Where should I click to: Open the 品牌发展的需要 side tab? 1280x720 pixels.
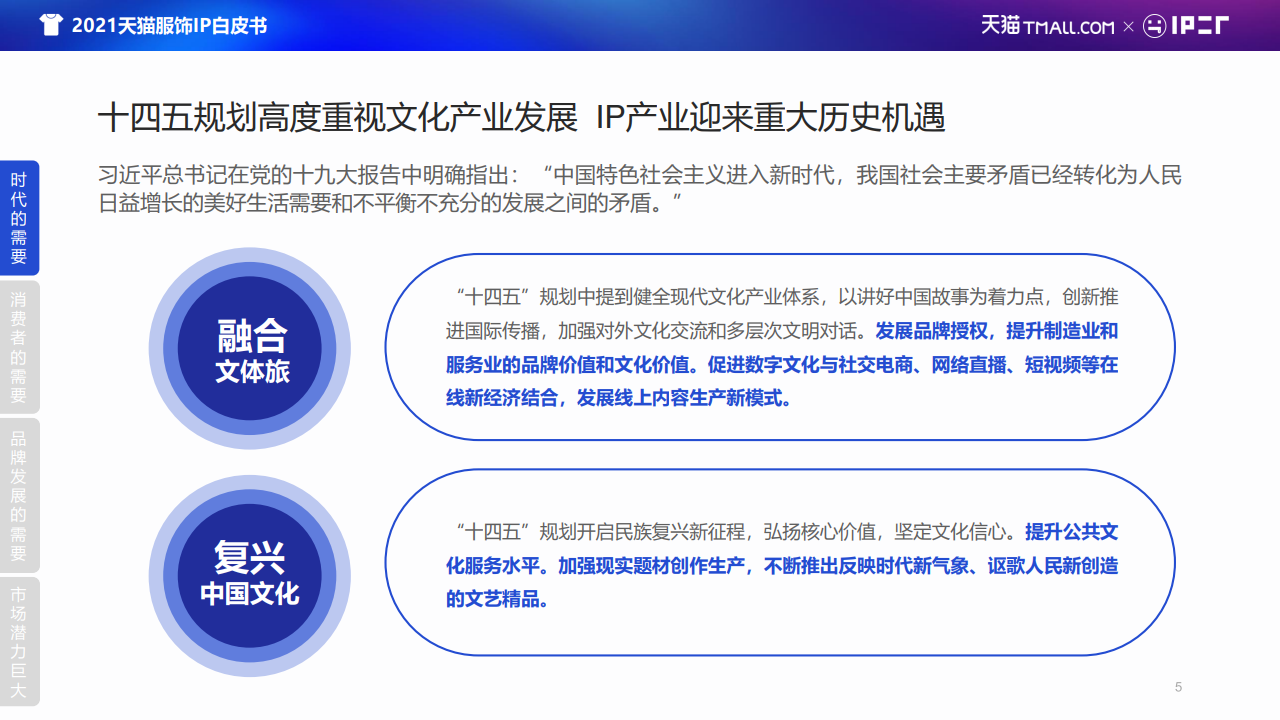[19, 495]
